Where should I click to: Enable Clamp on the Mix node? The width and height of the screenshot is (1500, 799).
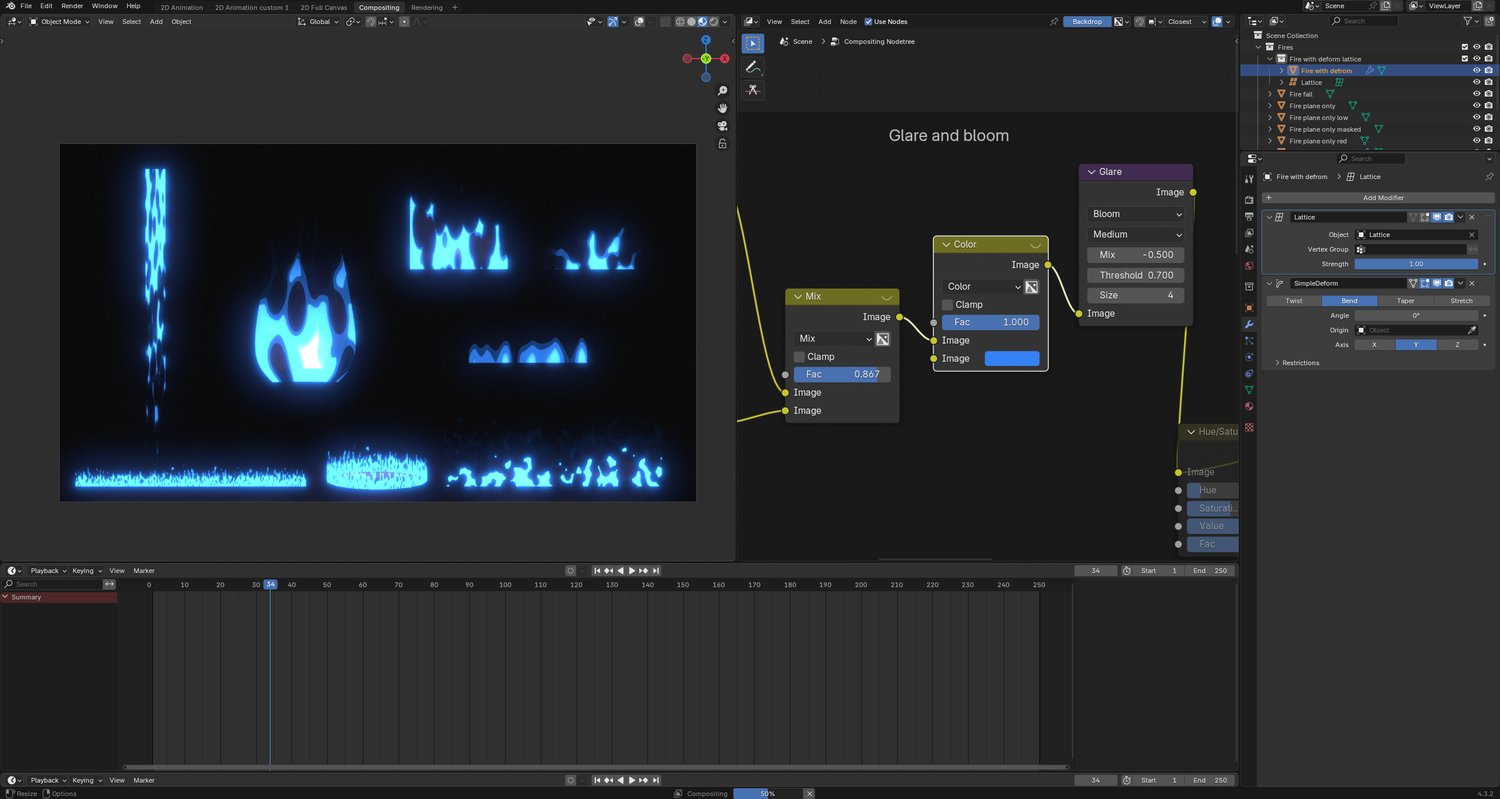coord(800,357)
